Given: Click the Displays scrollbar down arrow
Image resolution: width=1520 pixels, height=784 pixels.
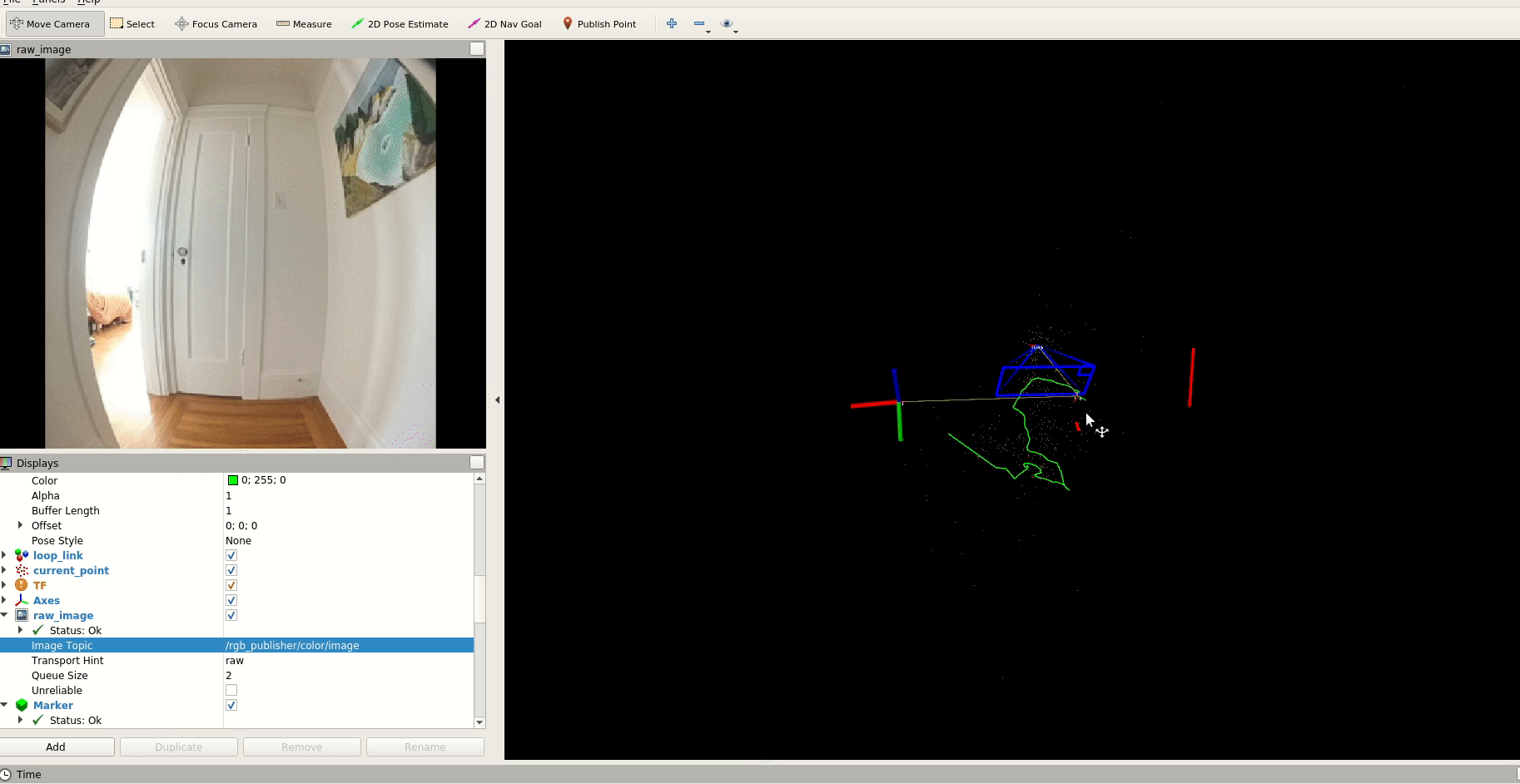Looking at the screenshot, I should 479,722.
